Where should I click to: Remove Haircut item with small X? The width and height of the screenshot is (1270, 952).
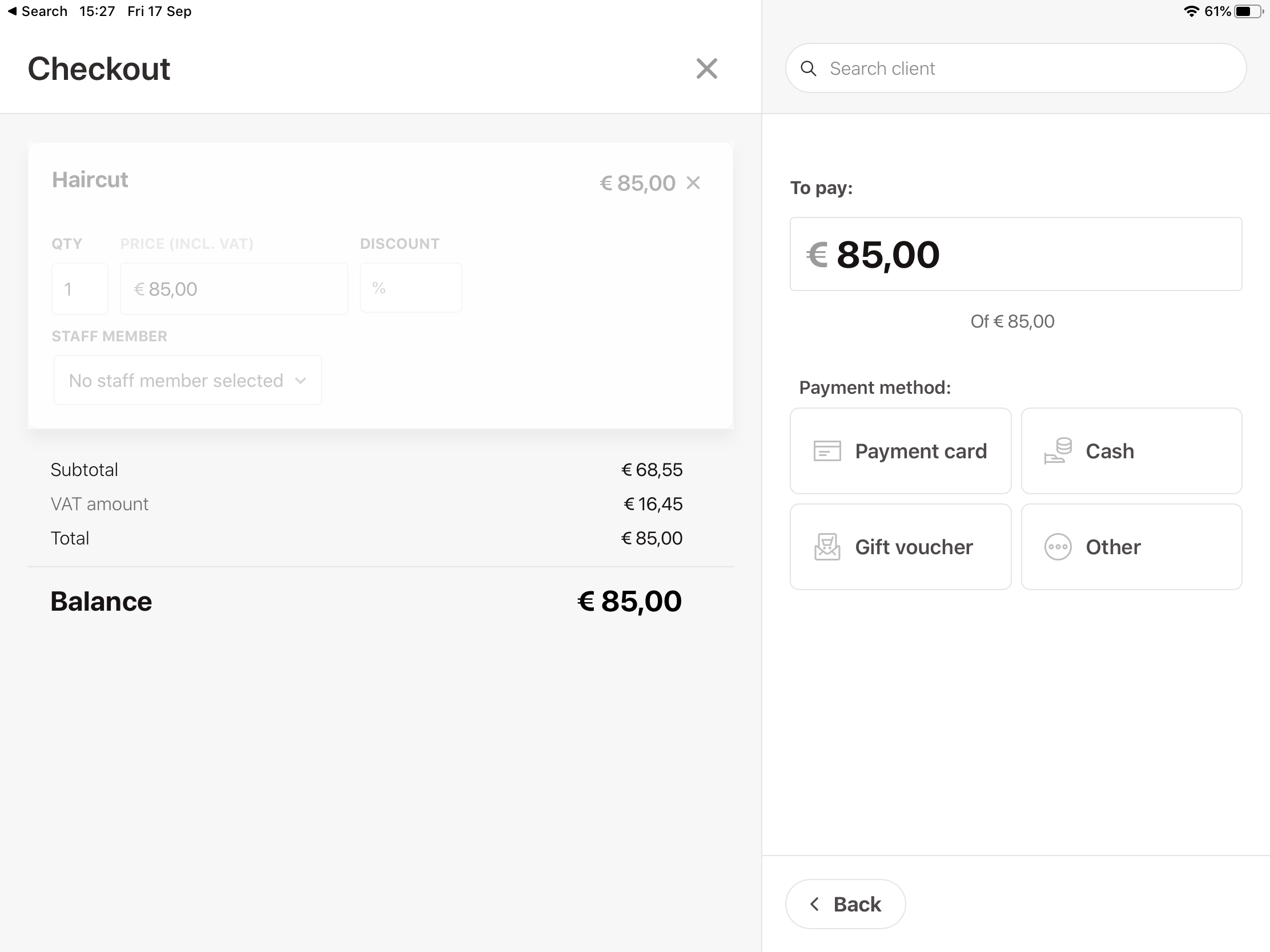pos(694,183)
